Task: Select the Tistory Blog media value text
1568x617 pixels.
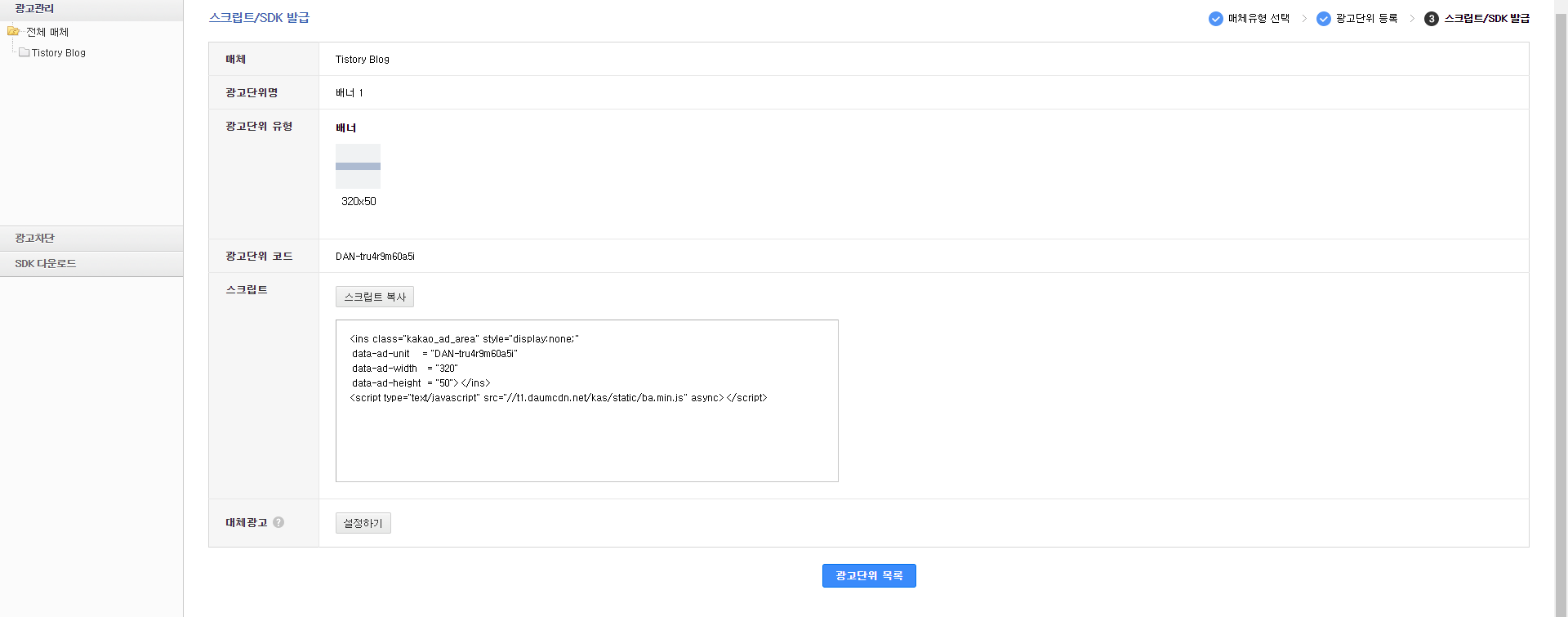Action: click(x=363, y=60)
